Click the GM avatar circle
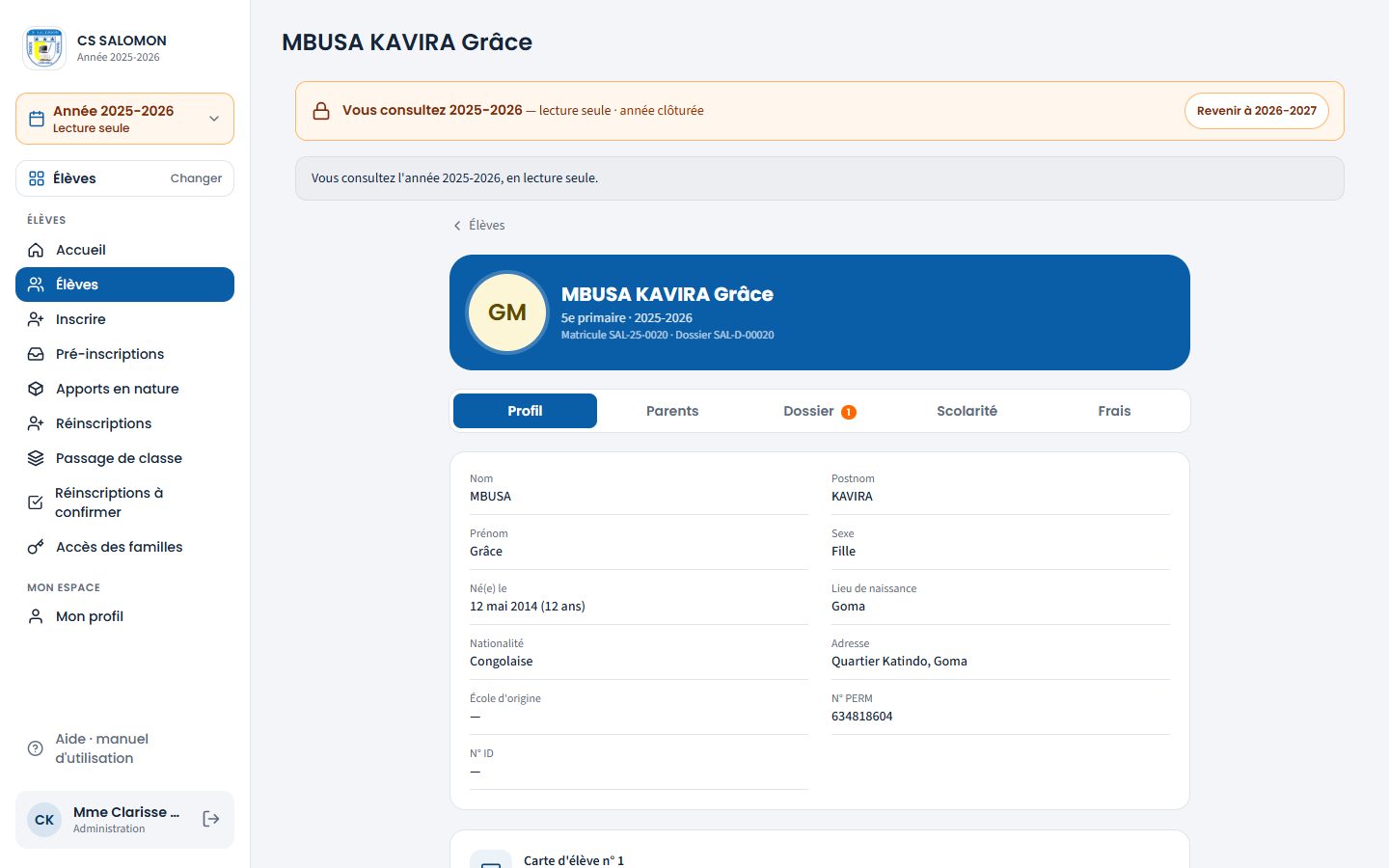The height and width of the screenshot is (868, 1389). (x=507, y=312)
